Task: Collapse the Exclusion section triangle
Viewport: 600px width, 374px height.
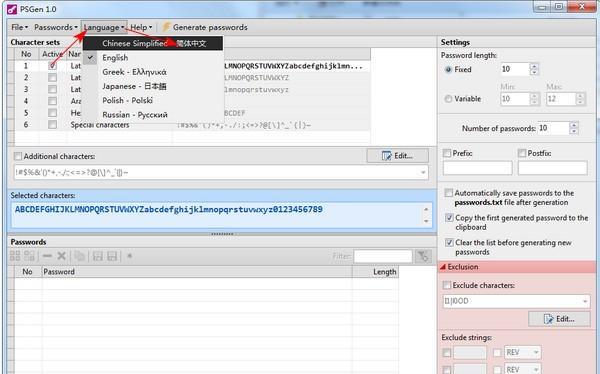Action: pos(443,267)
